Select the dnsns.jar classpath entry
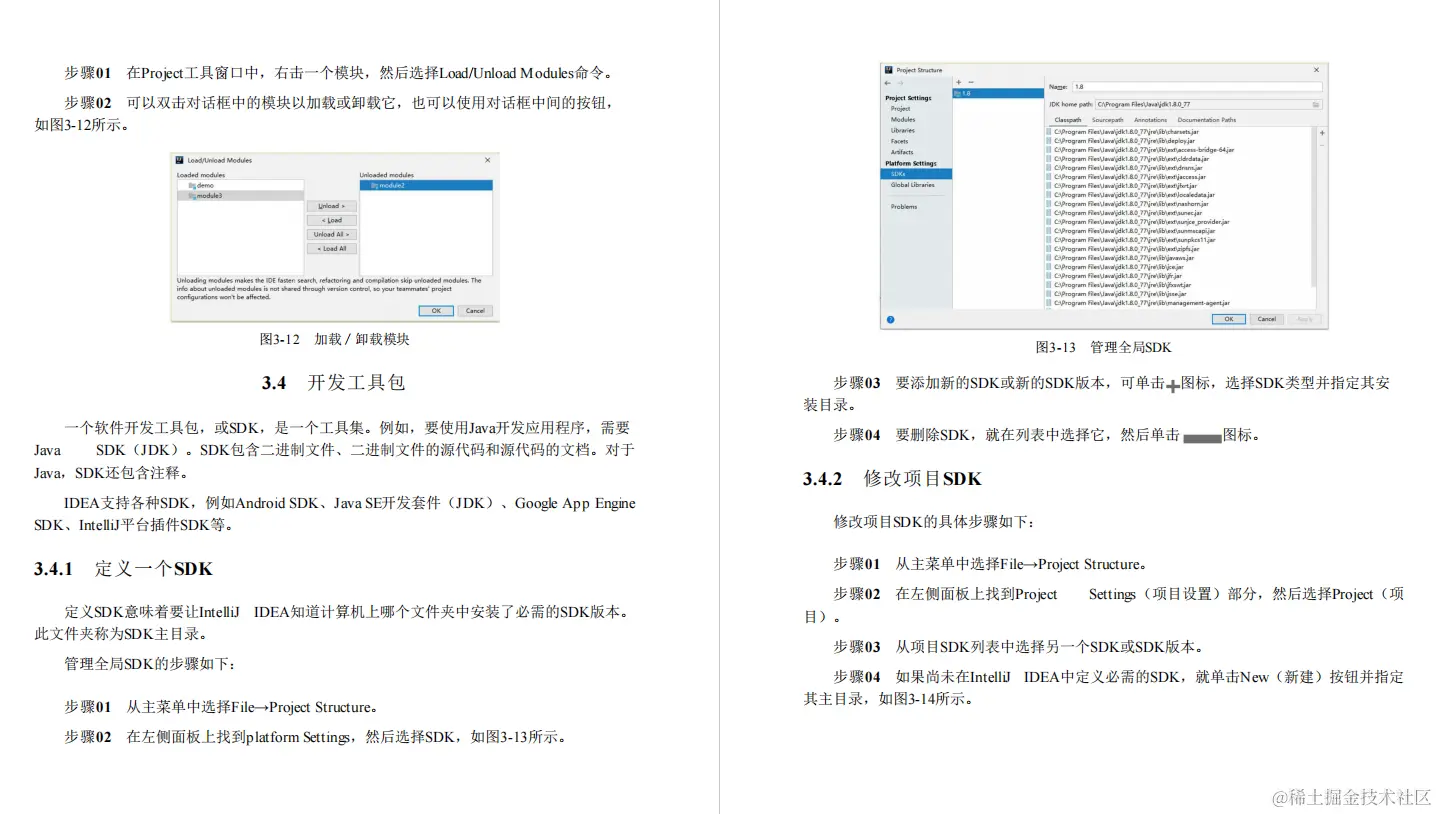This screenshot has height=814, width=1438. point(1124,168)
